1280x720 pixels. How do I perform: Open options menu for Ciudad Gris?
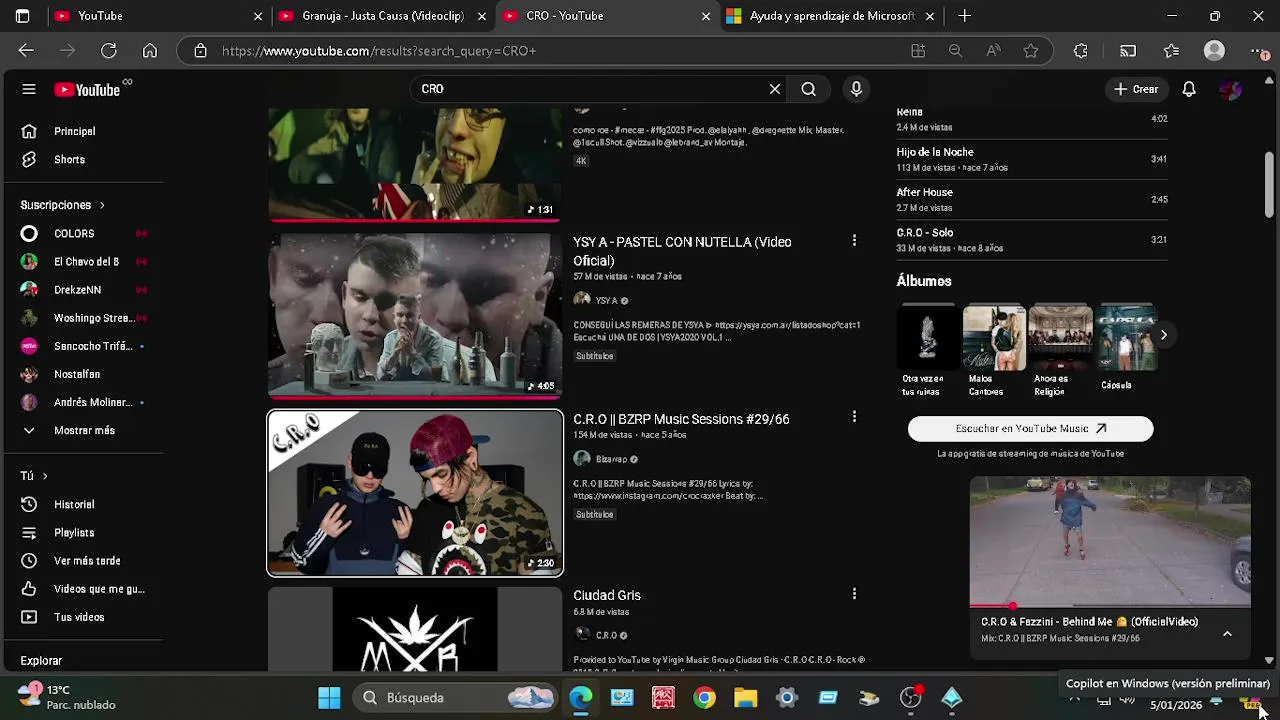[x=854, y=594]
